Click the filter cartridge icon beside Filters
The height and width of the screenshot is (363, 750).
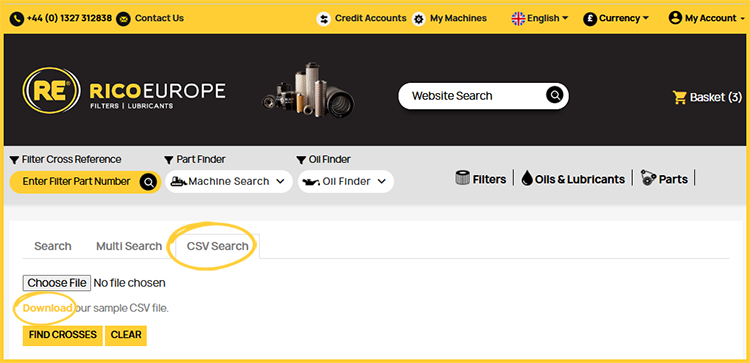pos(463,178)
